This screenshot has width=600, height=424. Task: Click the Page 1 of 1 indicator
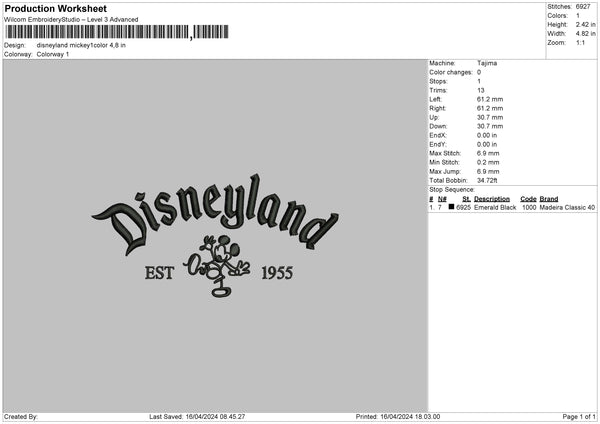pos(579,417)
